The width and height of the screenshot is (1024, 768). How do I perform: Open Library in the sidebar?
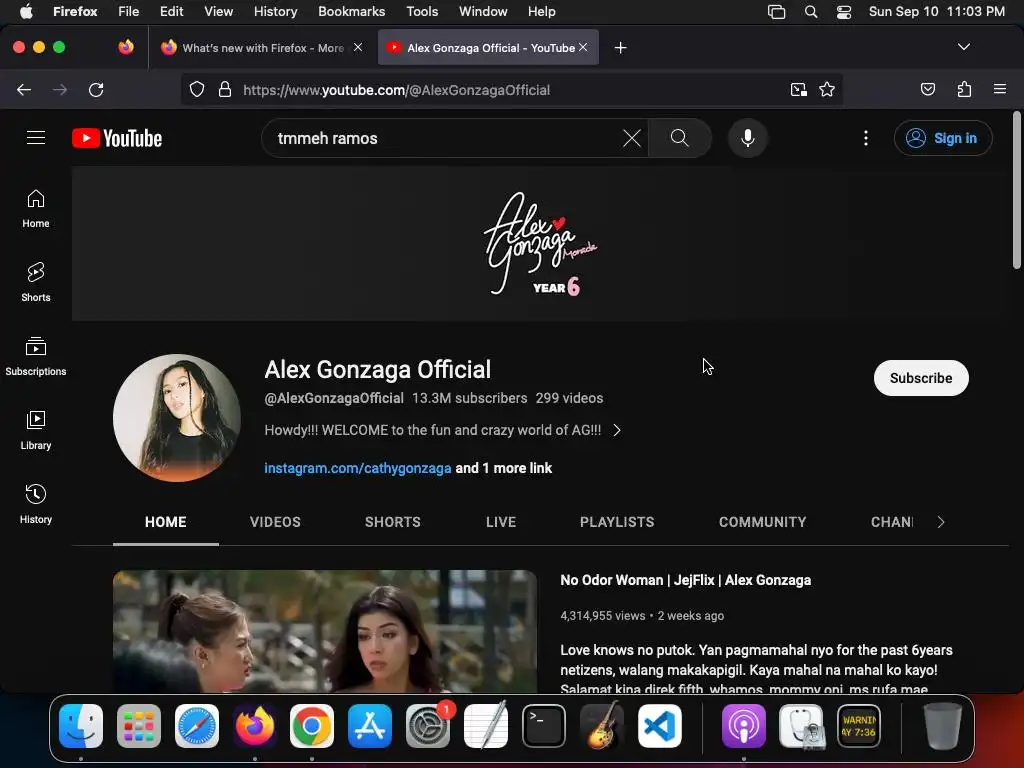coord(36,430)
